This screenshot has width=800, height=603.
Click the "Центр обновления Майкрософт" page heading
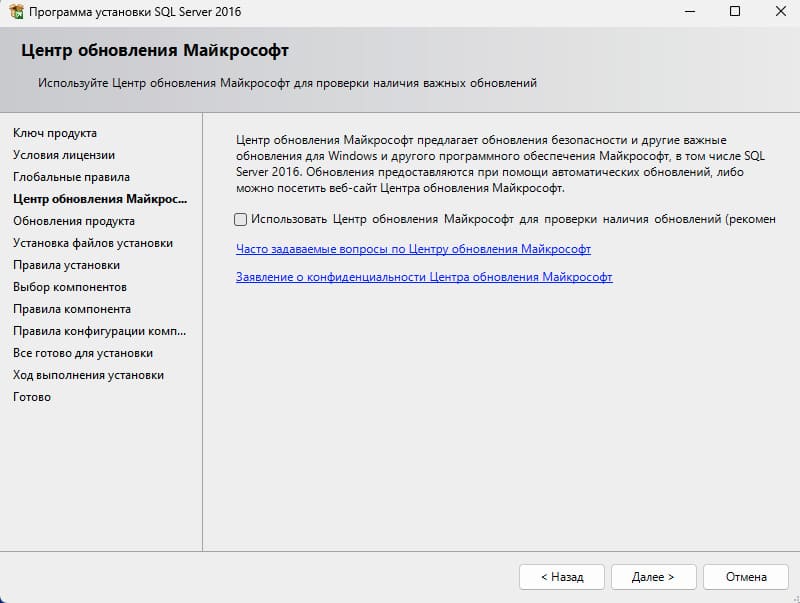(155, 51)
